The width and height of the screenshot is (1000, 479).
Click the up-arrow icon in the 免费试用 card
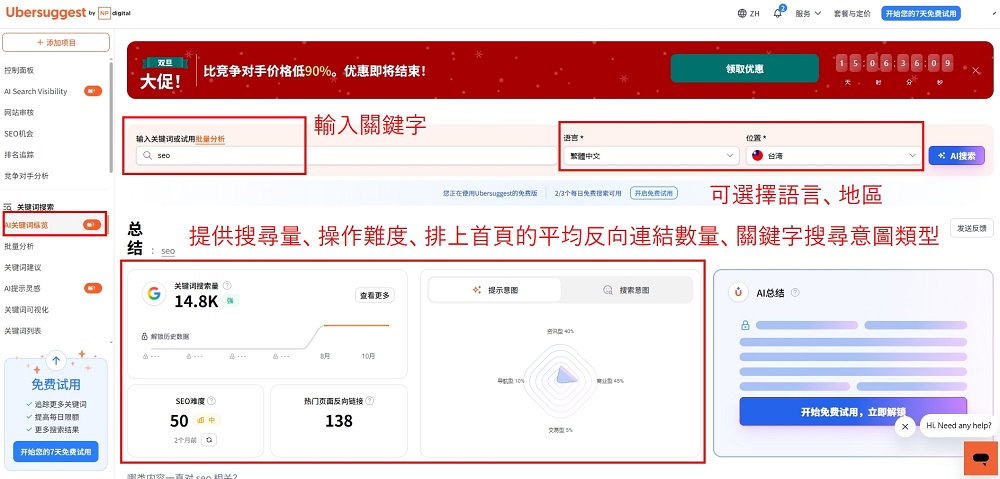(x=55, y=361)
